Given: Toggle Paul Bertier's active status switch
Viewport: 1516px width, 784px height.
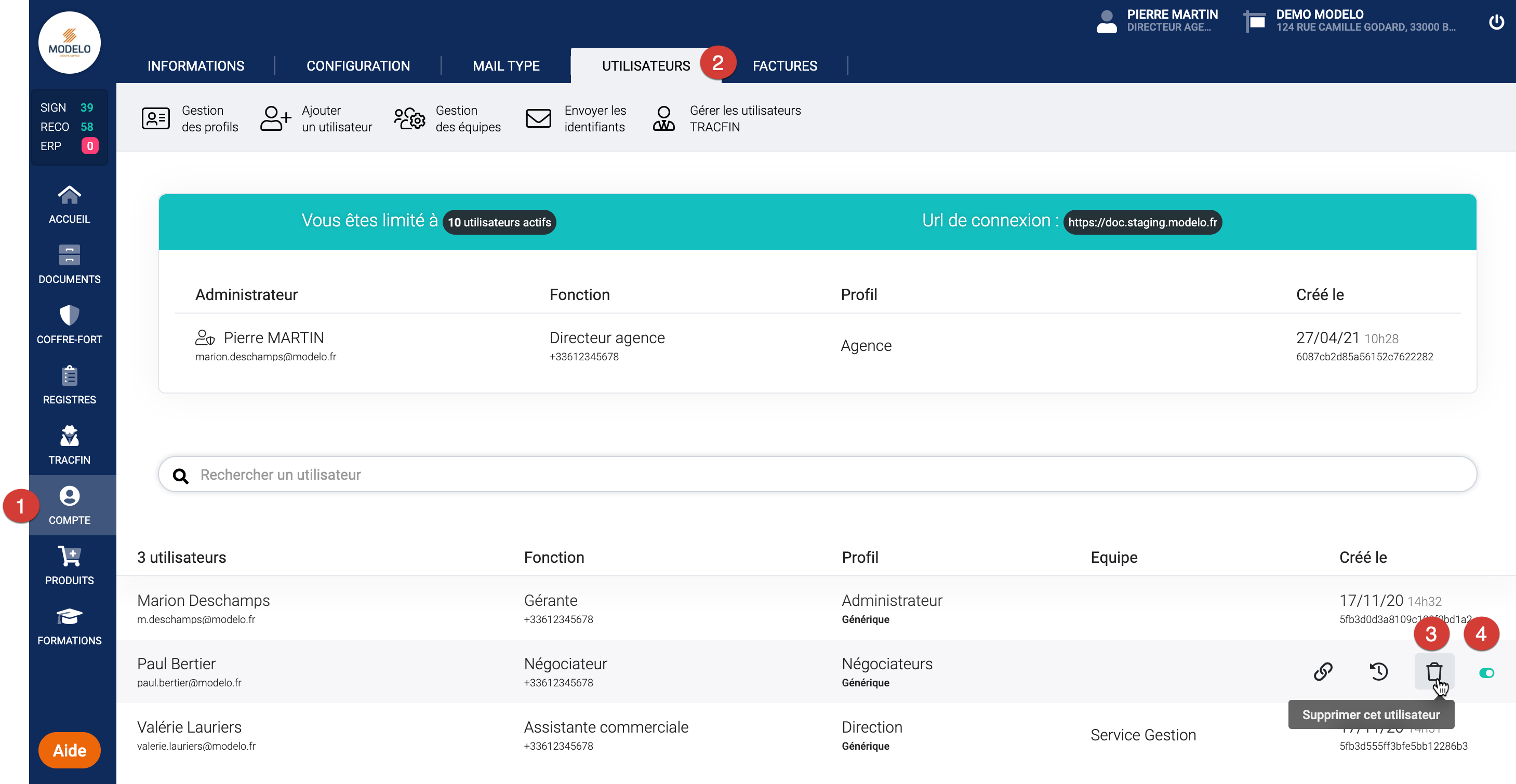Looking at the screenshot, I should tap(1486, 673).
